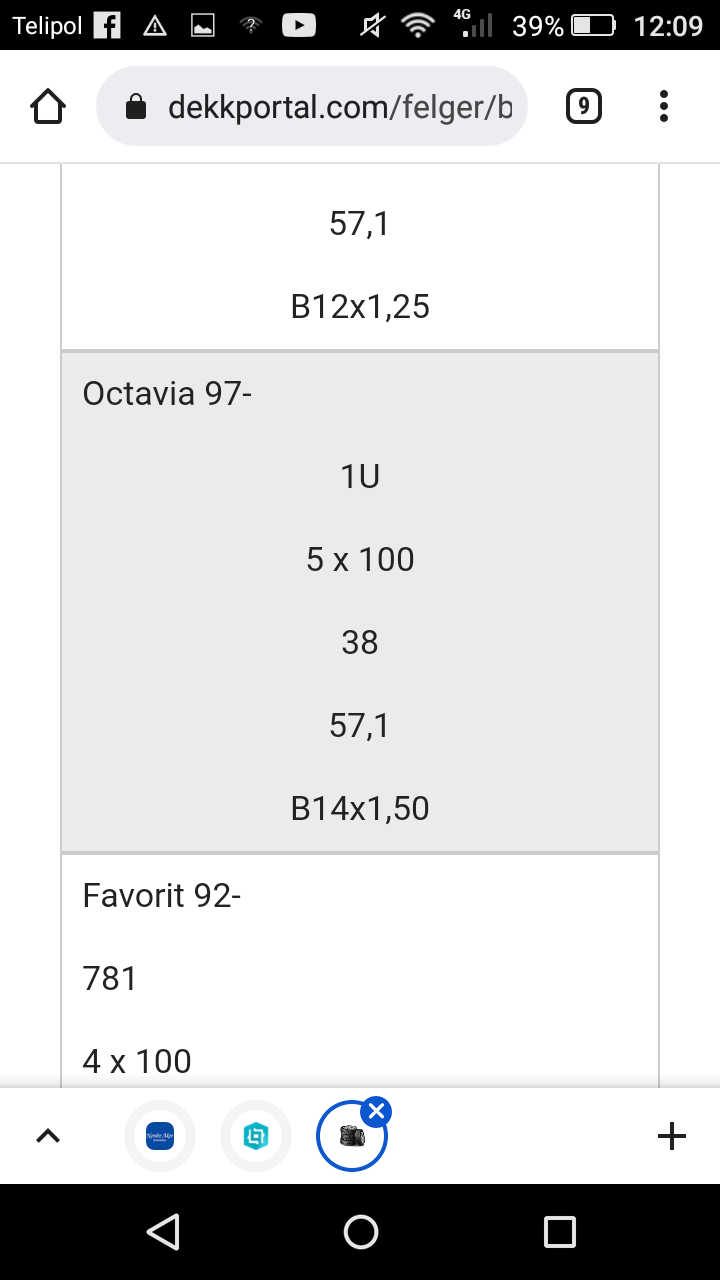Click the padlock site security icon
Screen dimensions: 720x1280
click(x=136, y=107)
